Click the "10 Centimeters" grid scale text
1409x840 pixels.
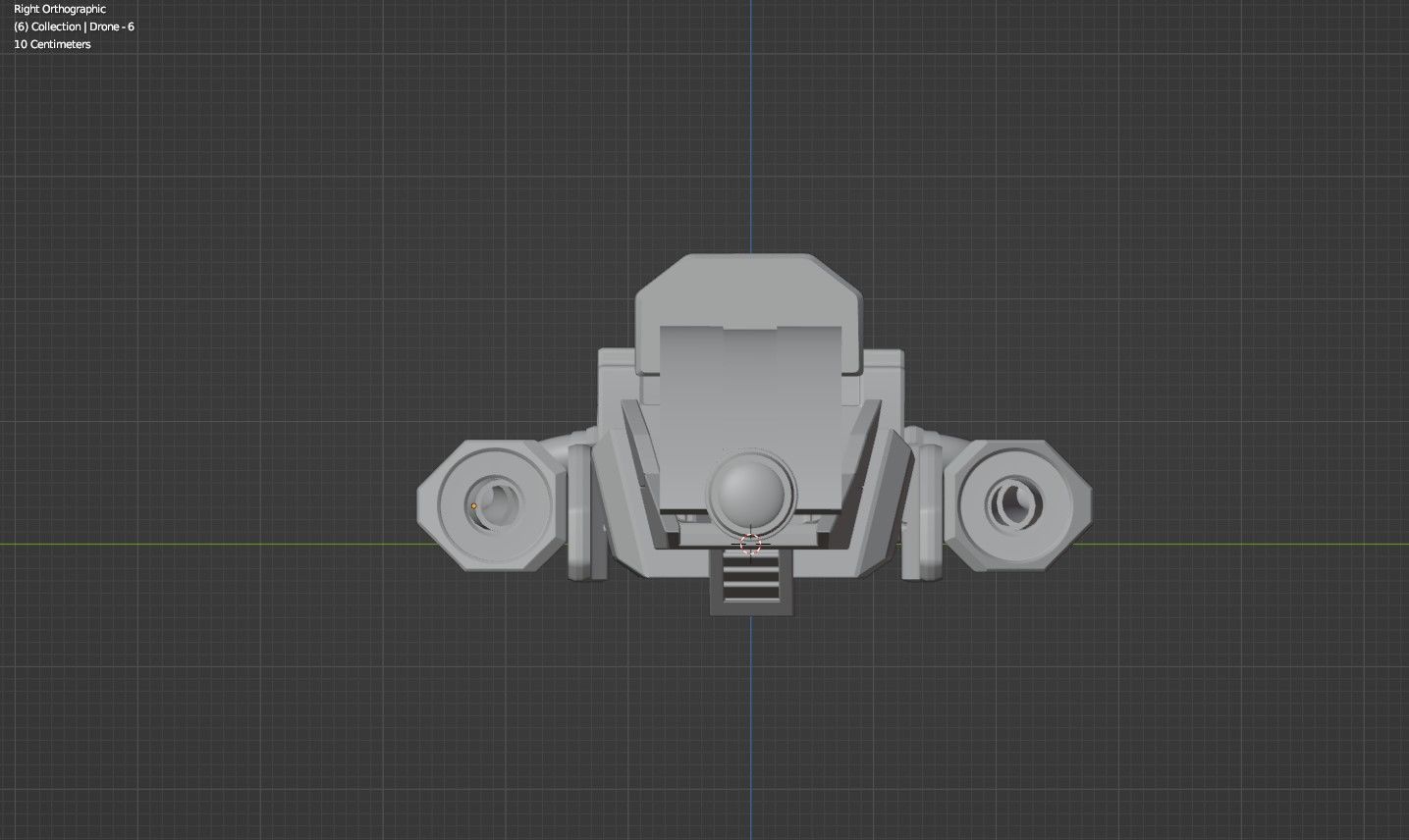click(52, 44)
